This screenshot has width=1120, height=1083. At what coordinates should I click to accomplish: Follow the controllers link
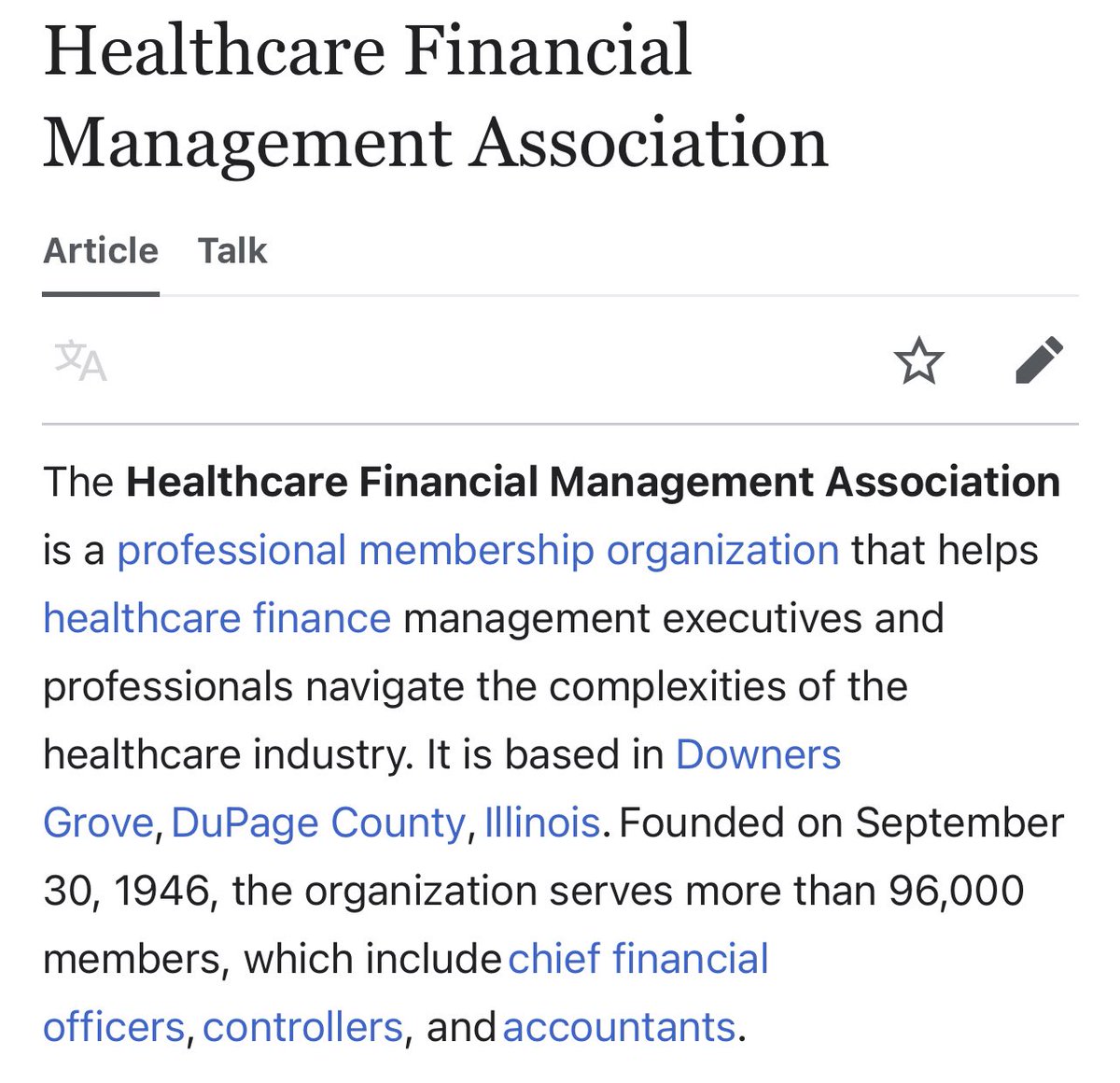click(x=302, y=1028)
